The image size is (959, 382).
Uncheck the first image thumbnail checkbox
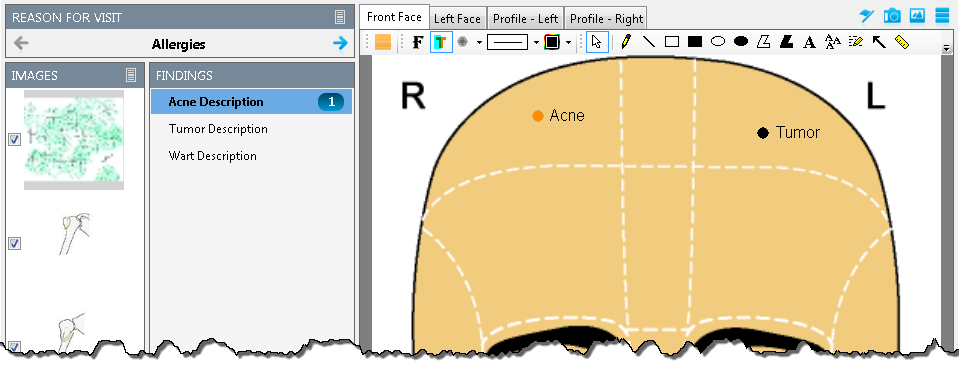(15, 139)
